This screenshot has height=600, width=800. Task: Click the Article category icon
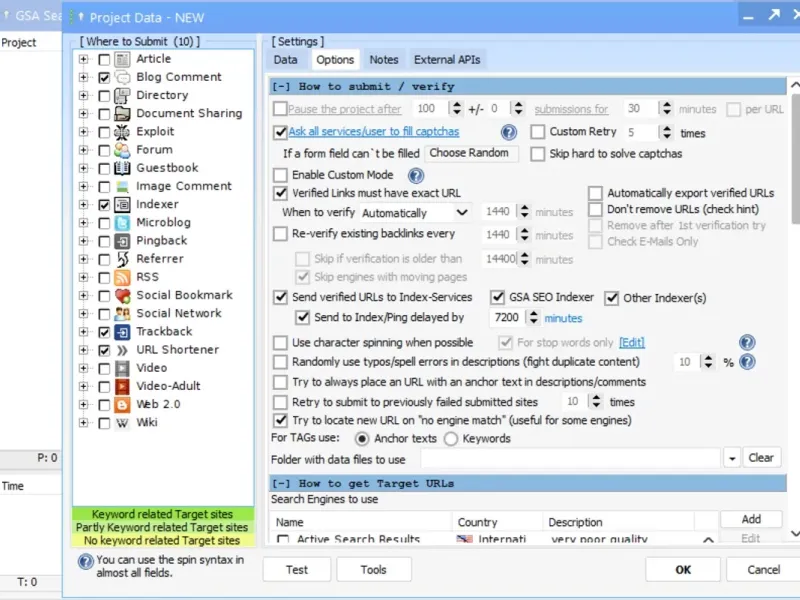tap(122, 59)
